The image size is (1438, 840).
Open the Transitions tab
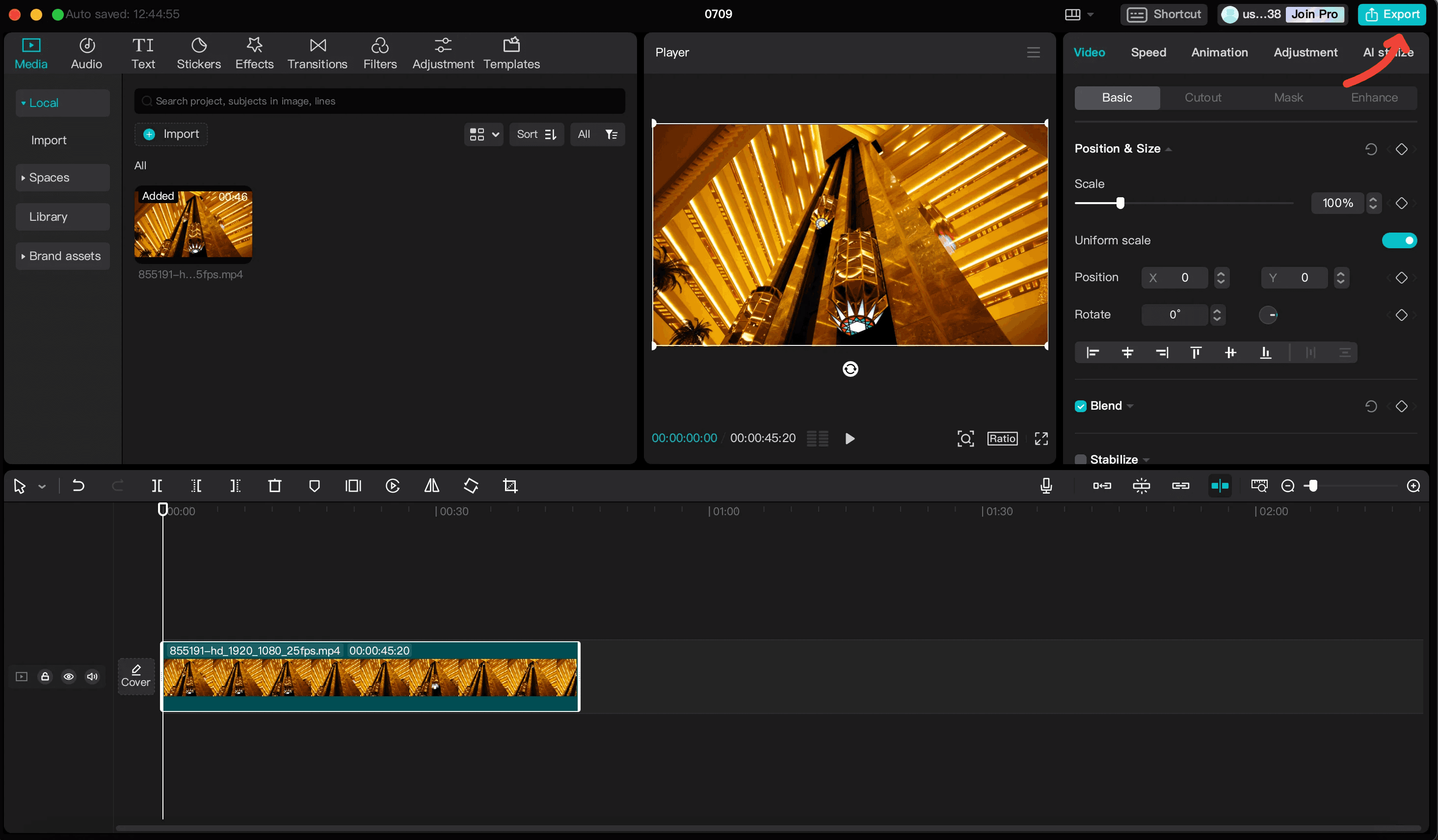[x=317, y=53]
